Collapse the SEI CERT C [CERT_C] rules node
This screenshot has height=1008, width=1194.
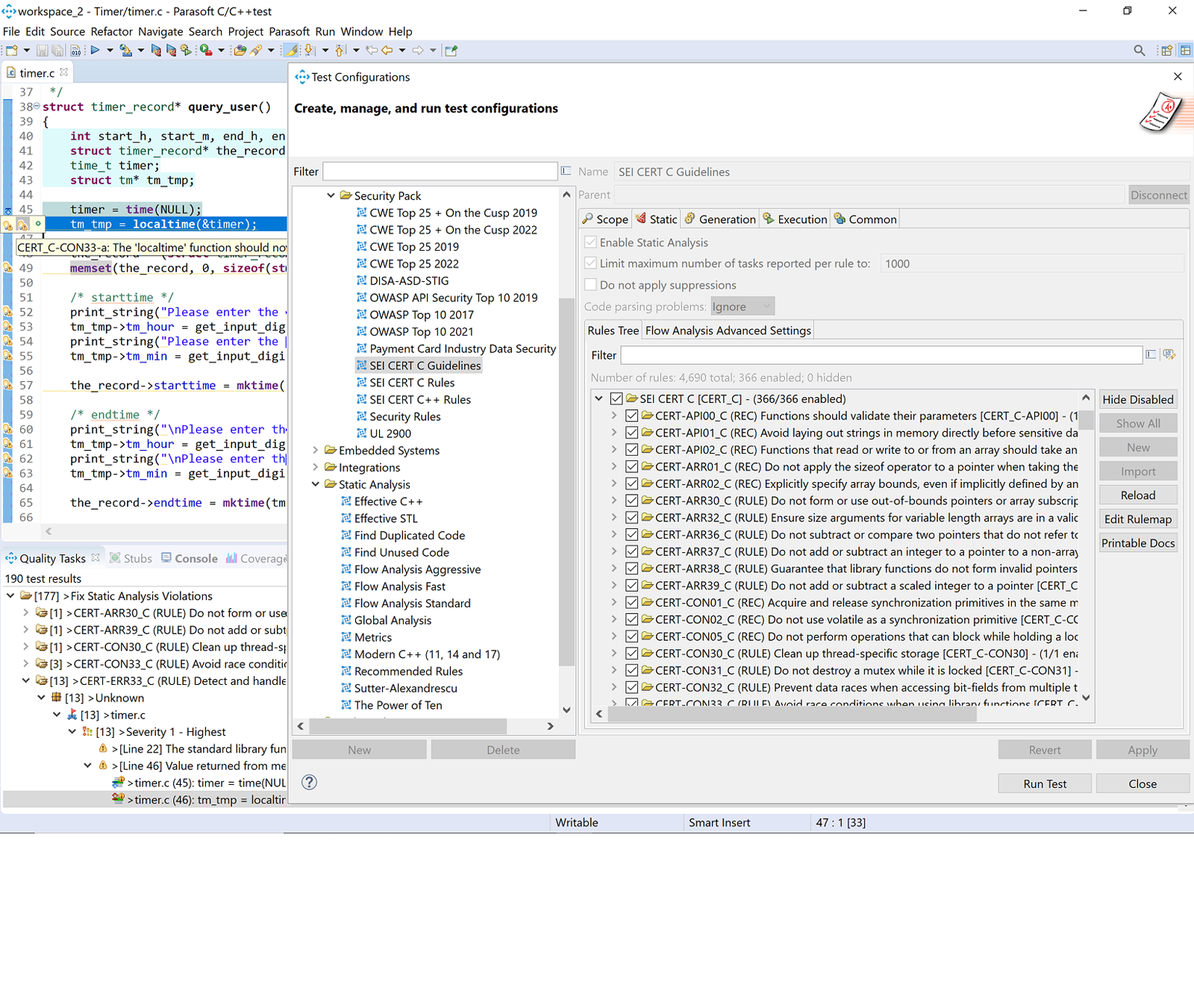pyautogui.click(x=598, y=398)
